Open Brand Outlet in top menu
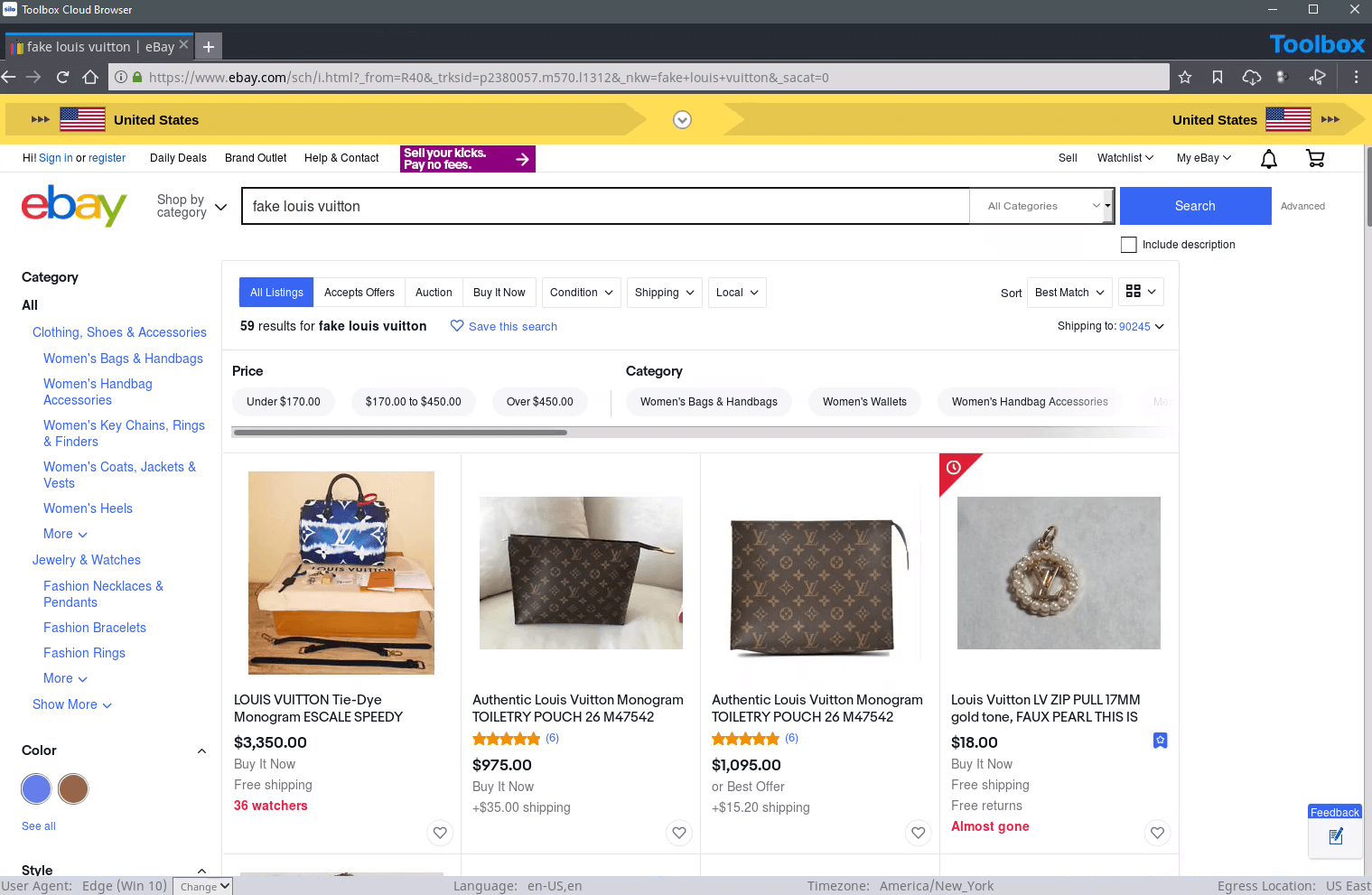 click(256, 158)
